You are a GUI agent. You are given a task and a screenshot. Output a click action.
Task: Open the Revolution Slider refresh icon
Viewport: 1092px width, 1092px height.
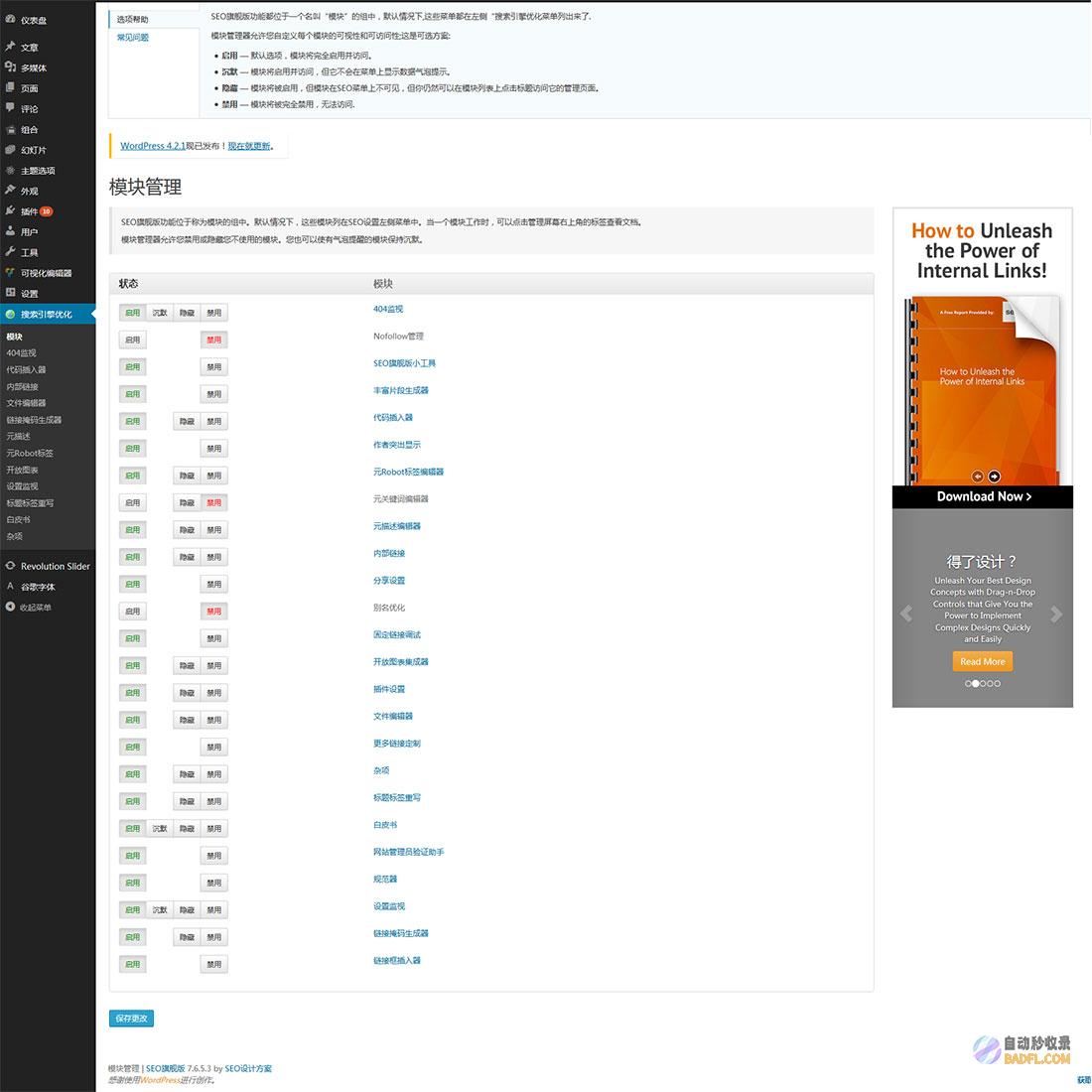(10, 566)
